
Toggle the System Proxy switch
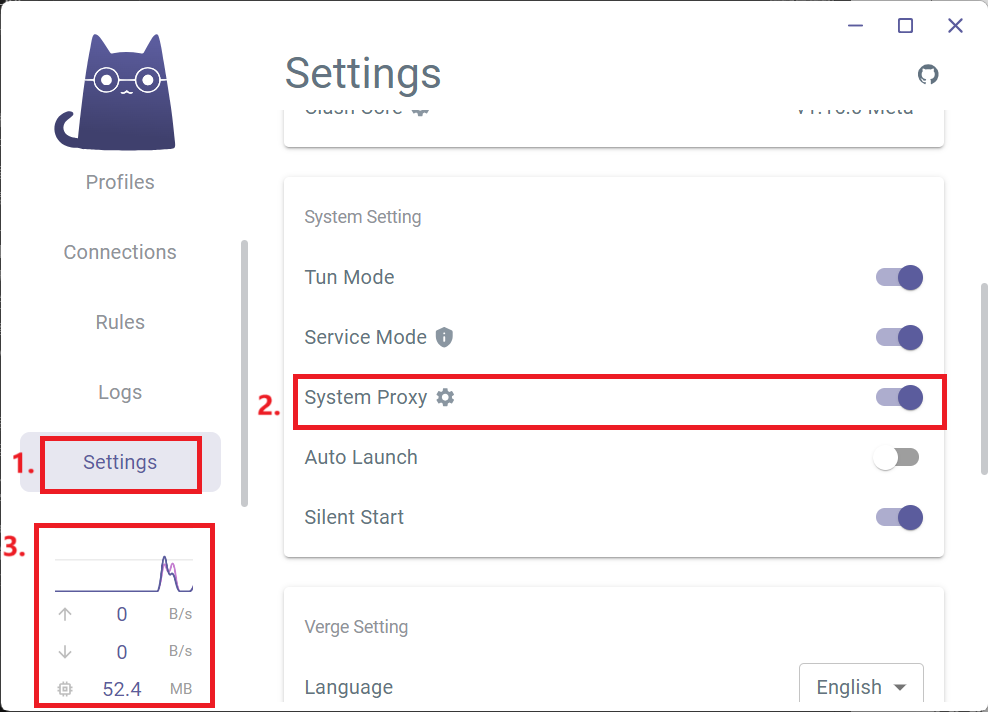pos(899,398)
